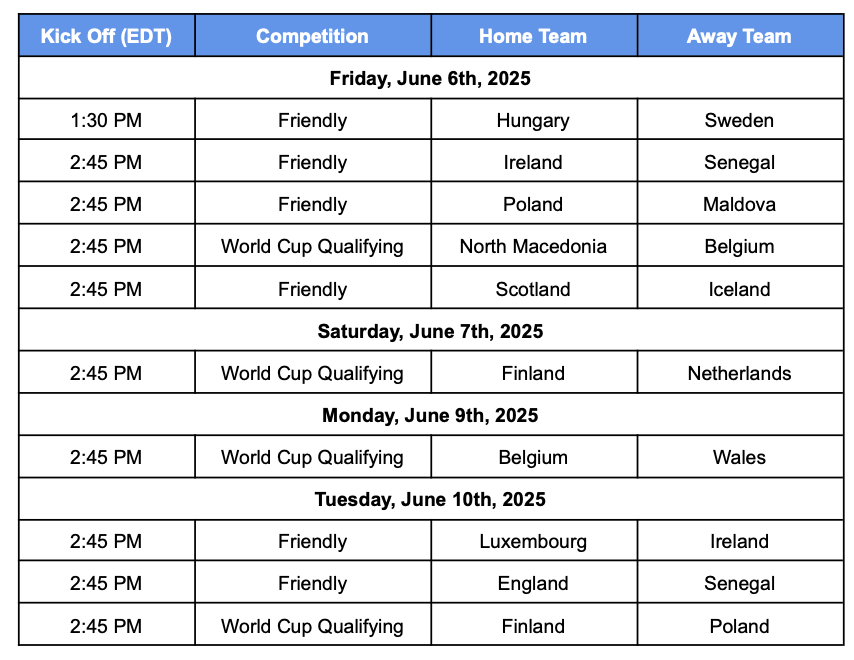
Task: Click the Saturday, June 7th, 2025 row
Action: click(x=431, y=331)
